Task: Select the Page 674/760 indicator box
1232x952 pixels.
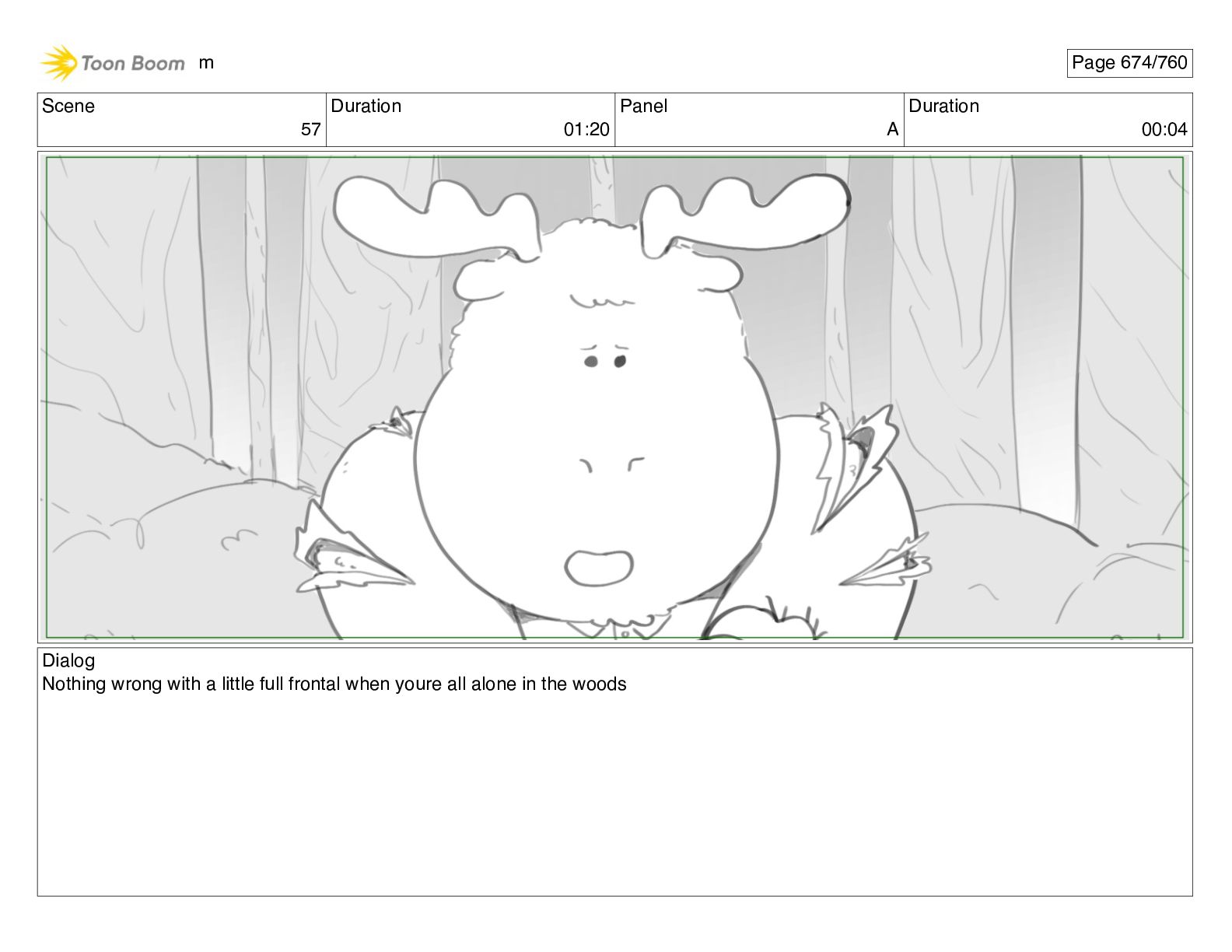Action: pyautogui.click(x=1129, y=63)
